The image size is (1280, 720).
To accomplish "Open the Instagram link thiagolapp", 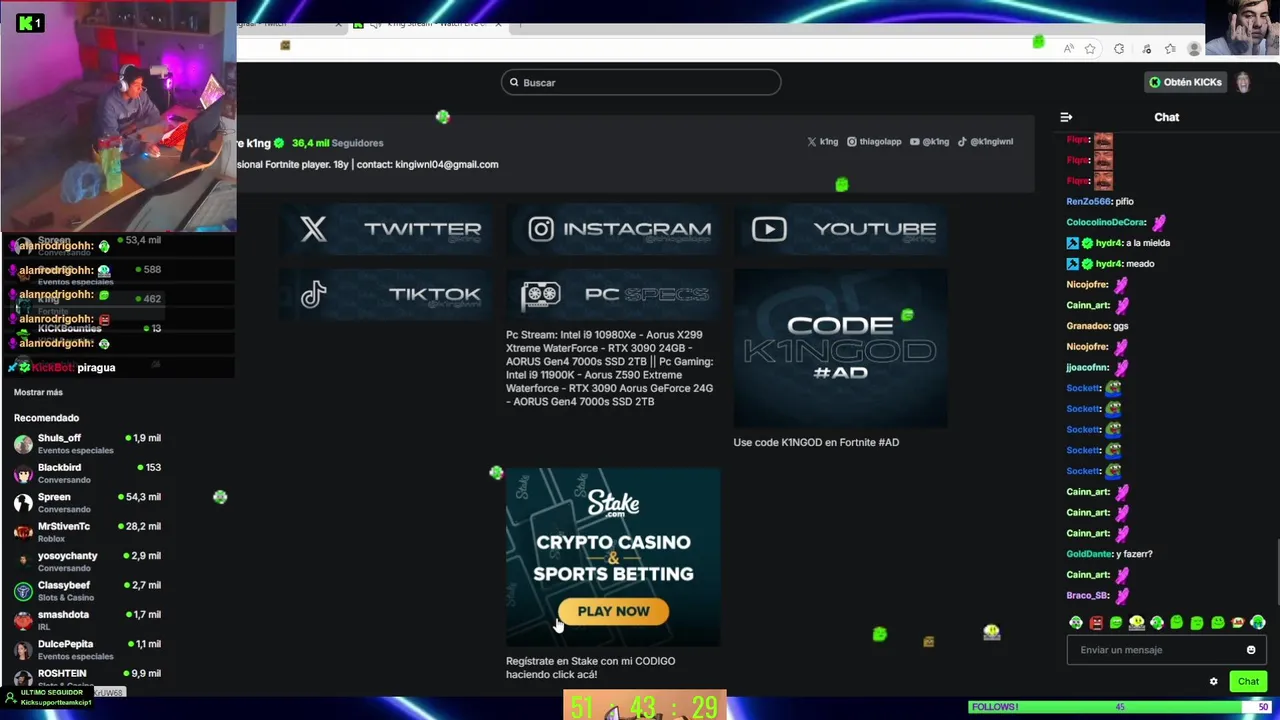I will 874,142.
